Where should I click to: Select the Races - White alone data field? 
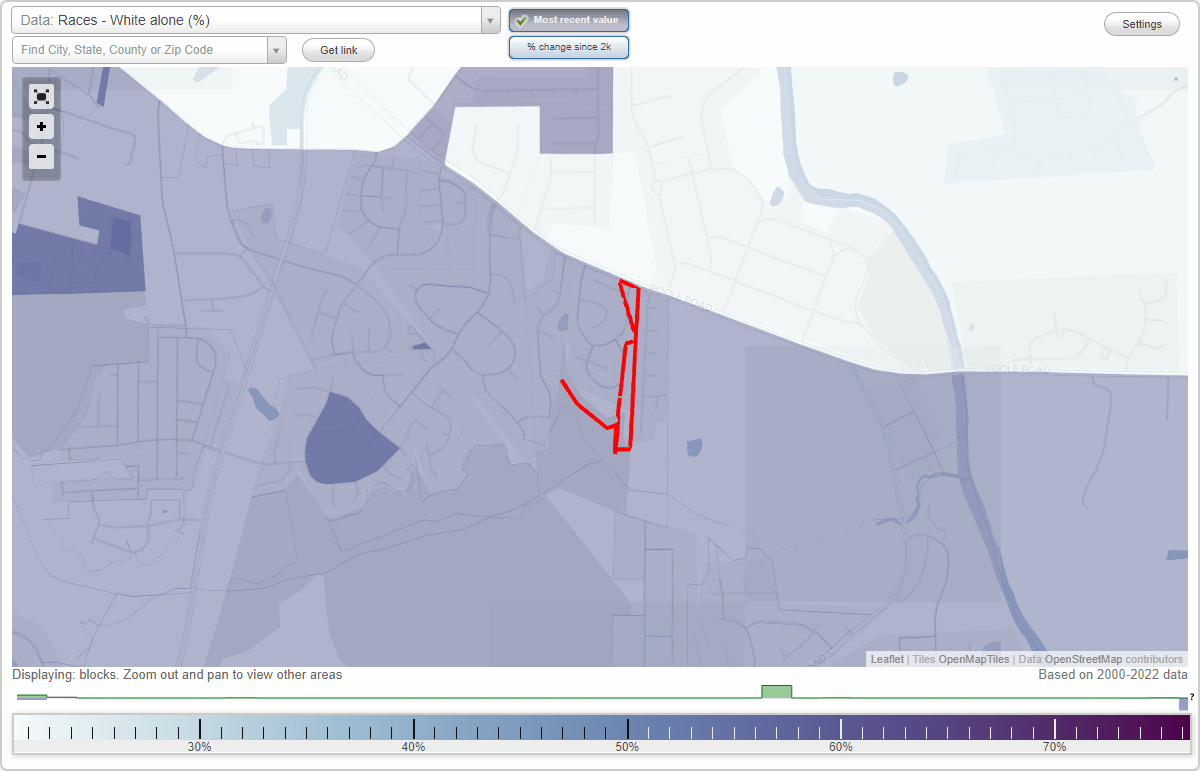click(x=246, y=20)
